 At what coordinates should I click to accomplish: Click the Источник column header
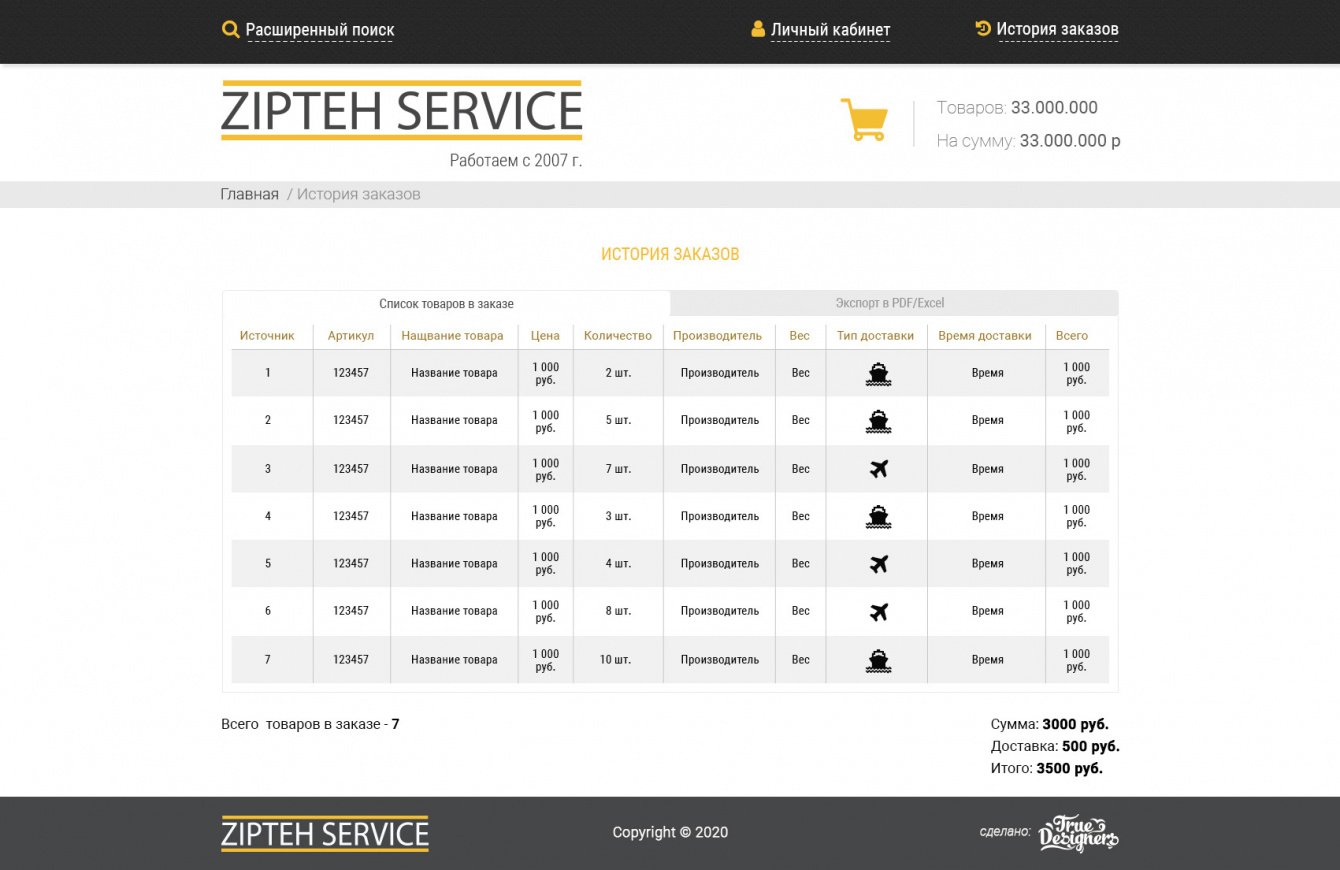pos(267,336)
